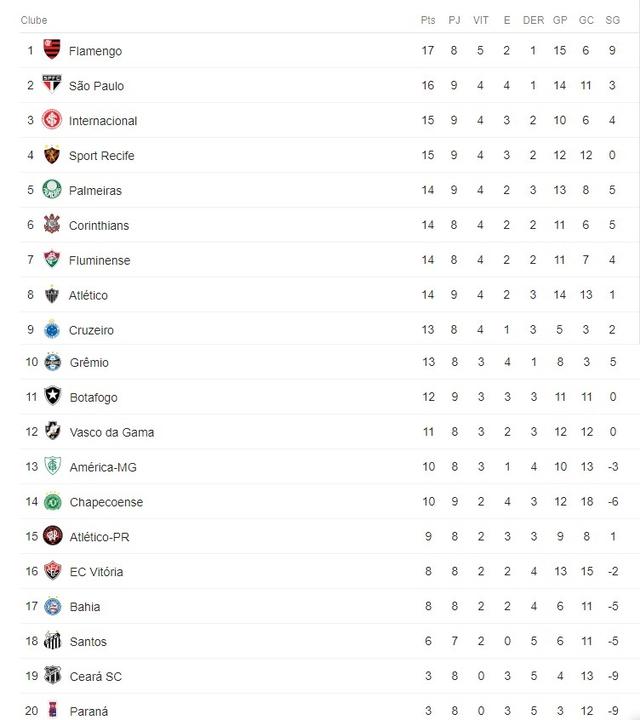The image size is (640, 720).
Task: Click the SG column header
Action: pos(612,20)
